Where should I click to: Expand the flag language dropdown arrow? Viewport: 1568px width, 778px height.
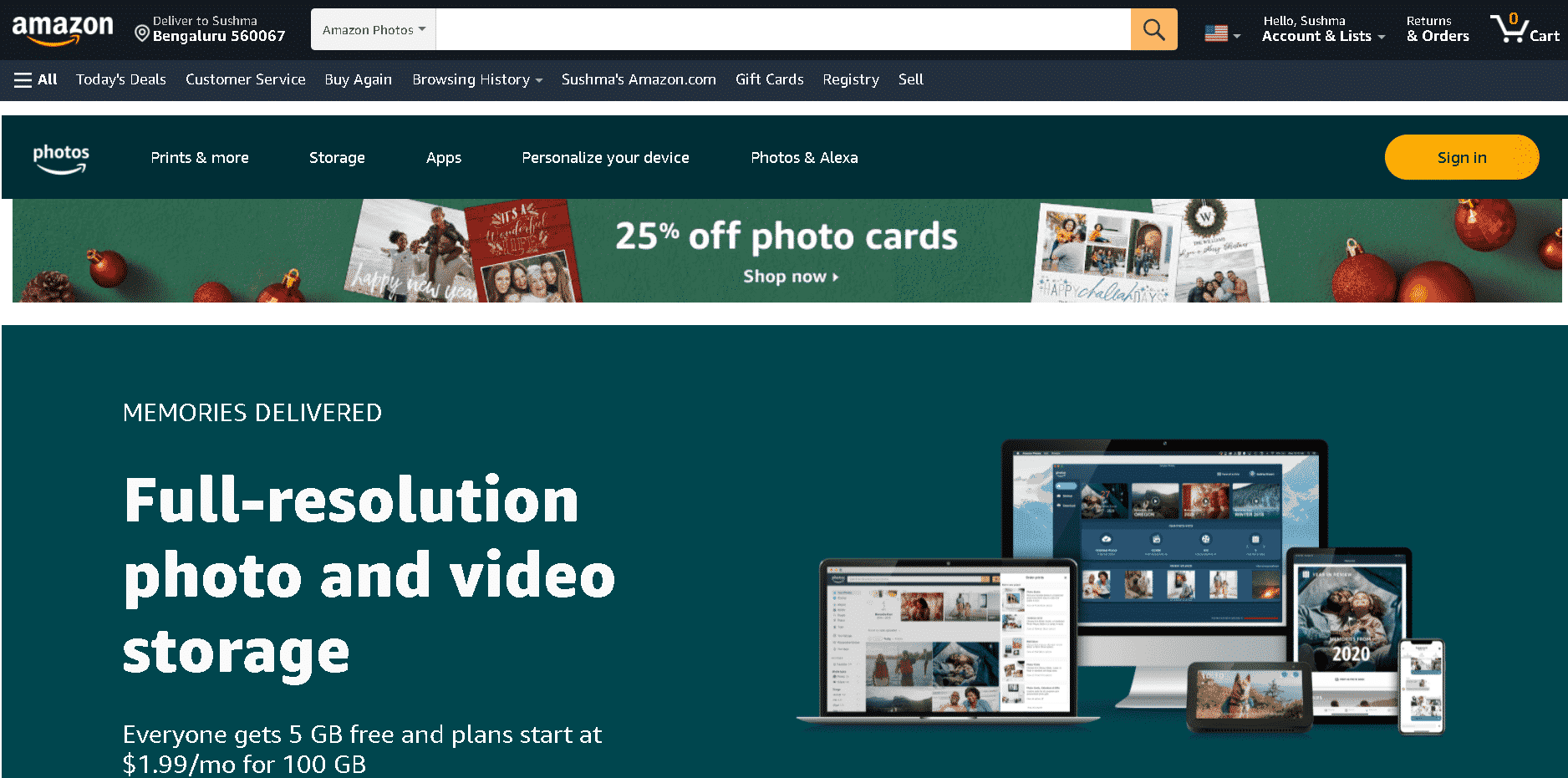pyautogui.click(x=1237, y=36)
